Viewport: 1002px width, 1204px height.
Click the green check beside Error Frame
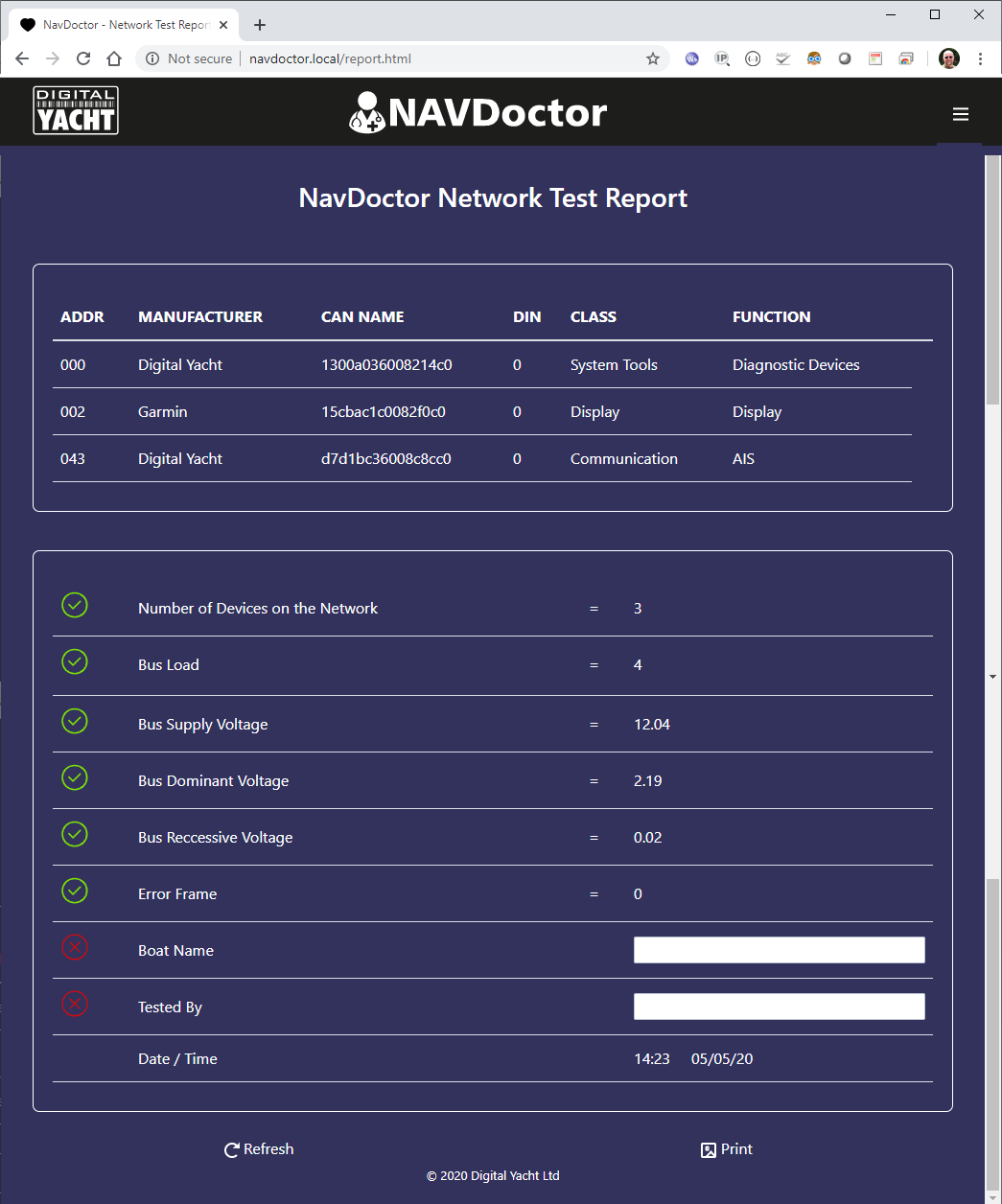74,891
